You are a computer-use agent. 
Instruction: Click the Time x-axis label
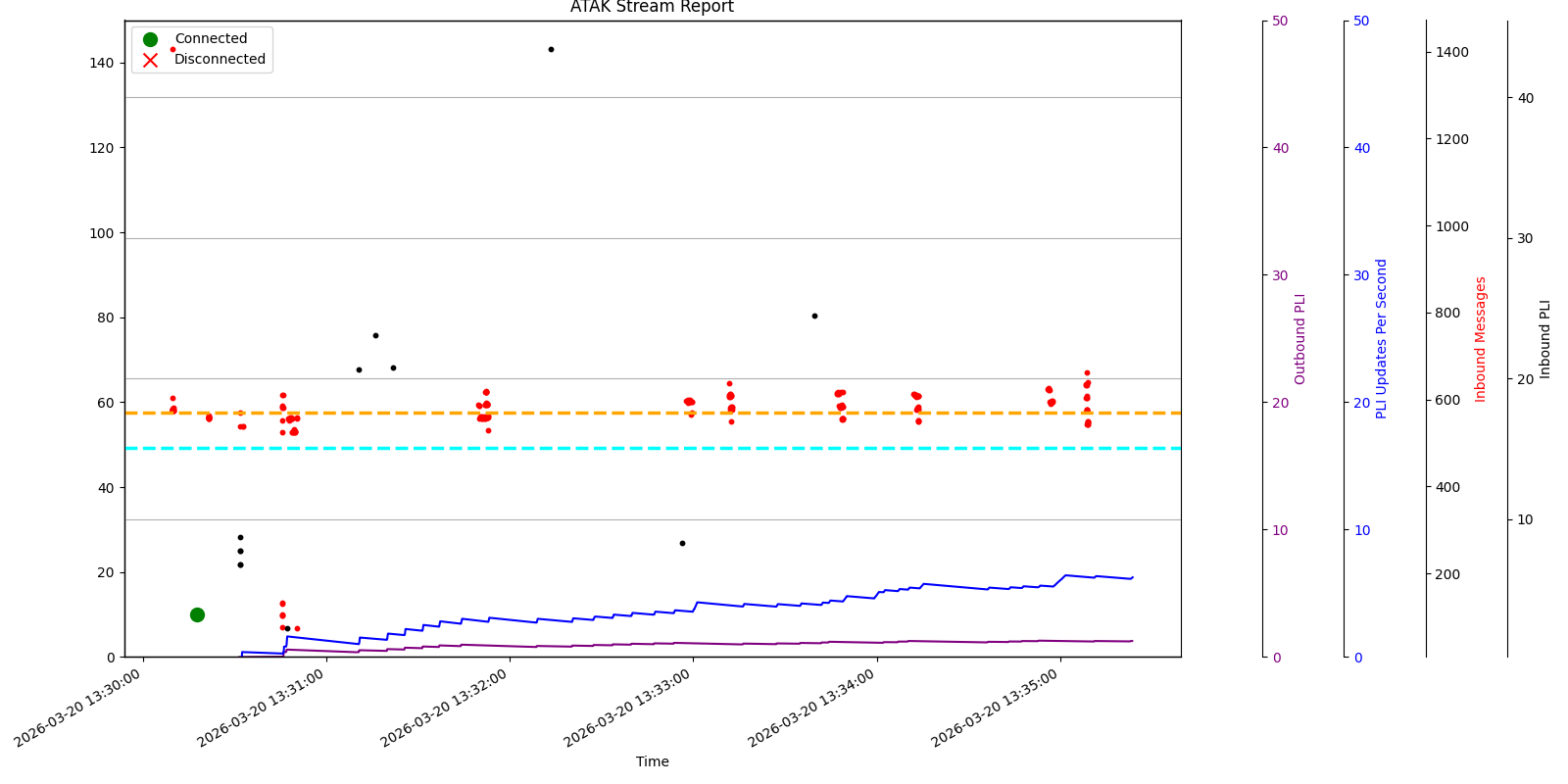point(652,761)
